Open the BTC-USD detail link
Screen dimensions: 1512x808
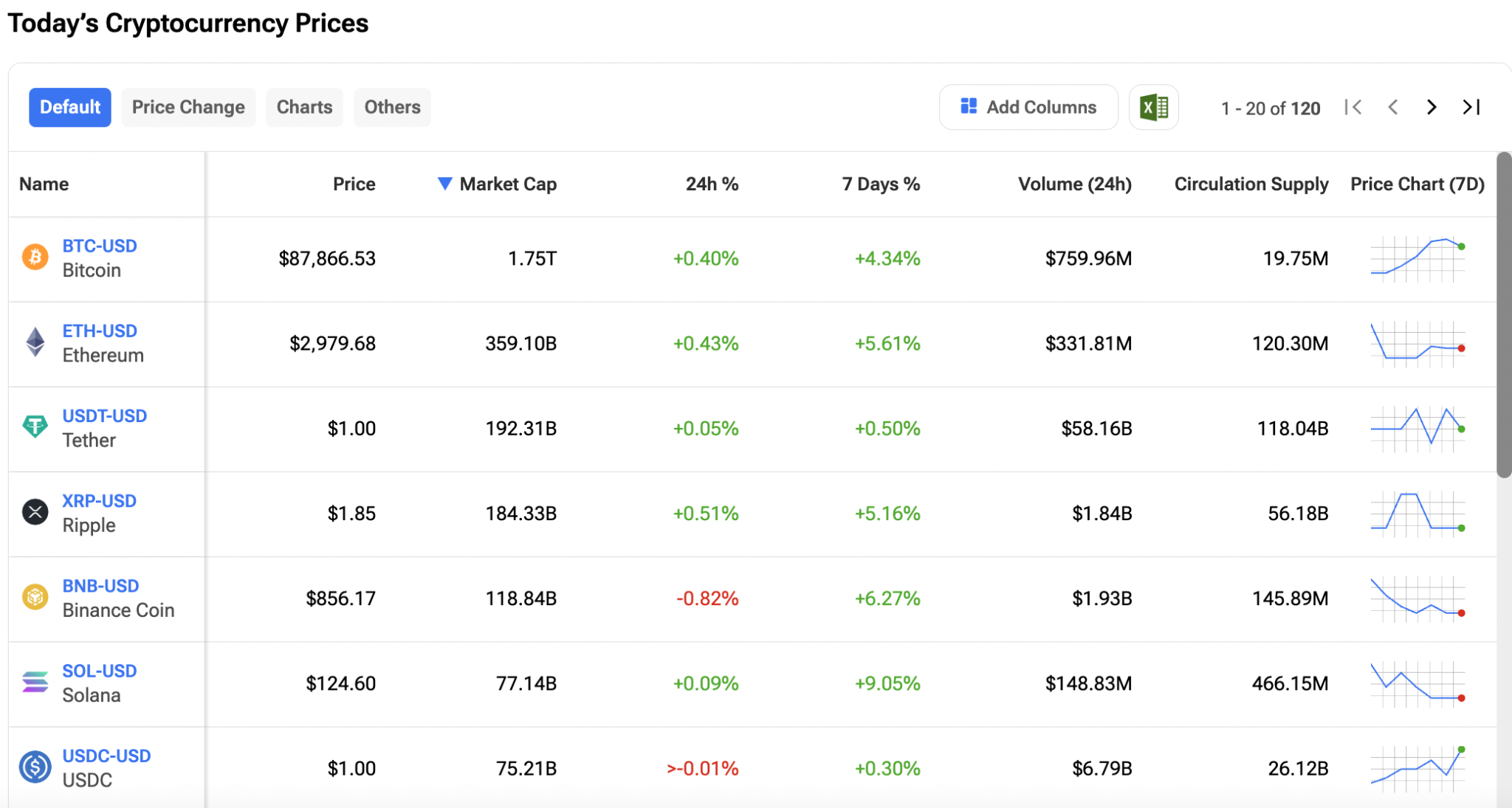click(x=100, y=246)
